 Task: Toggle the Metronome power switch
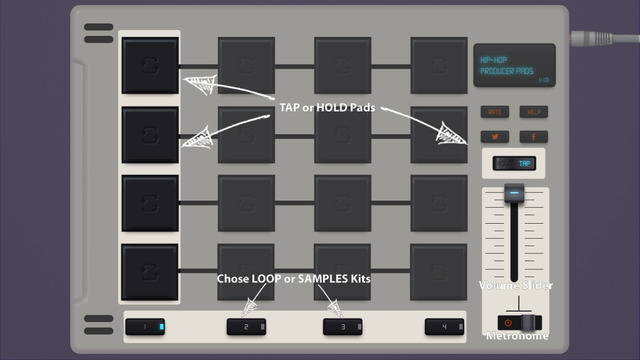[520, 323]
